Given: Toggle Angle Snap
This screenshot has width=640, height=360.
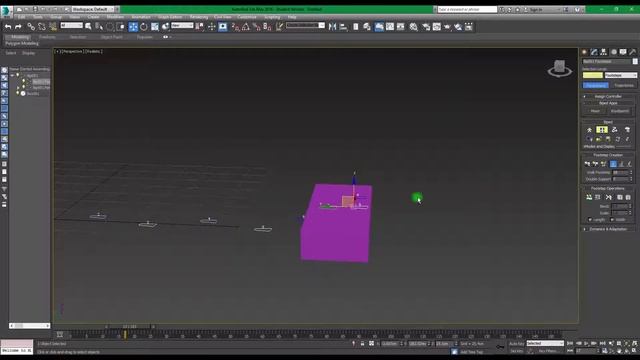Looking at the screenshot, I should pyautogui.click(x=246, y=27).
